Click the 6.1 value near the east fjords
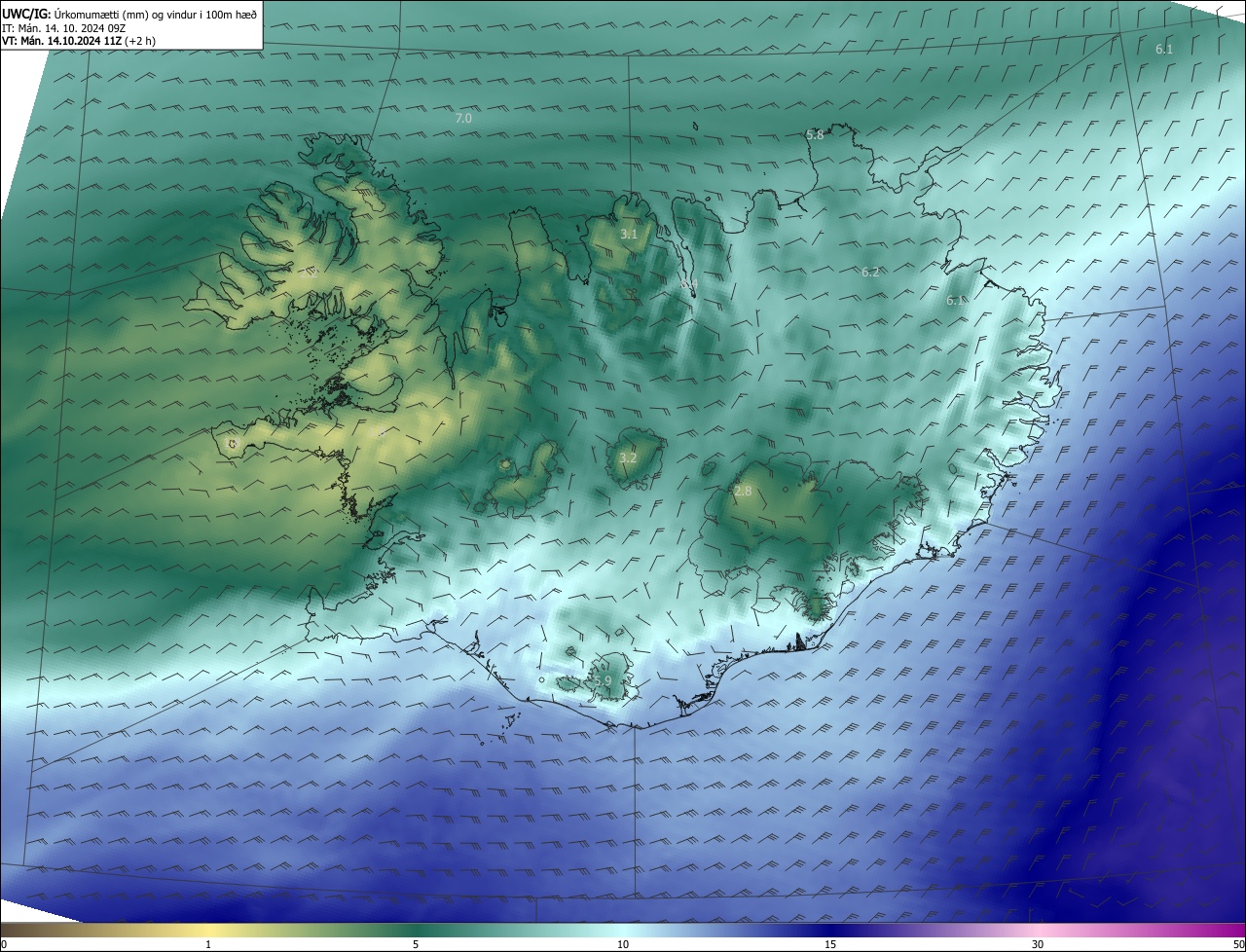 click(955, 301)
